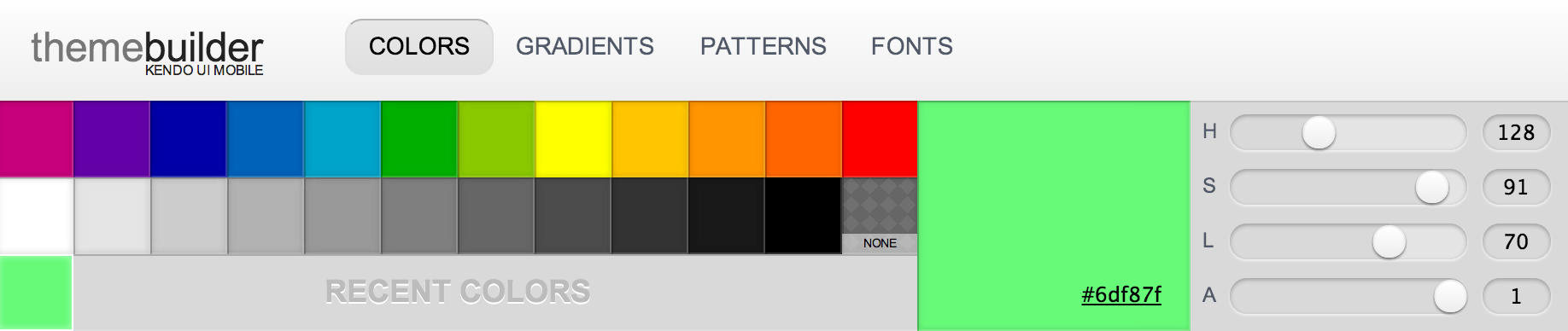Select the white color swatch
Viewport: 1568px width, 331px height.
pyautogui.click(x=36, y=216)
